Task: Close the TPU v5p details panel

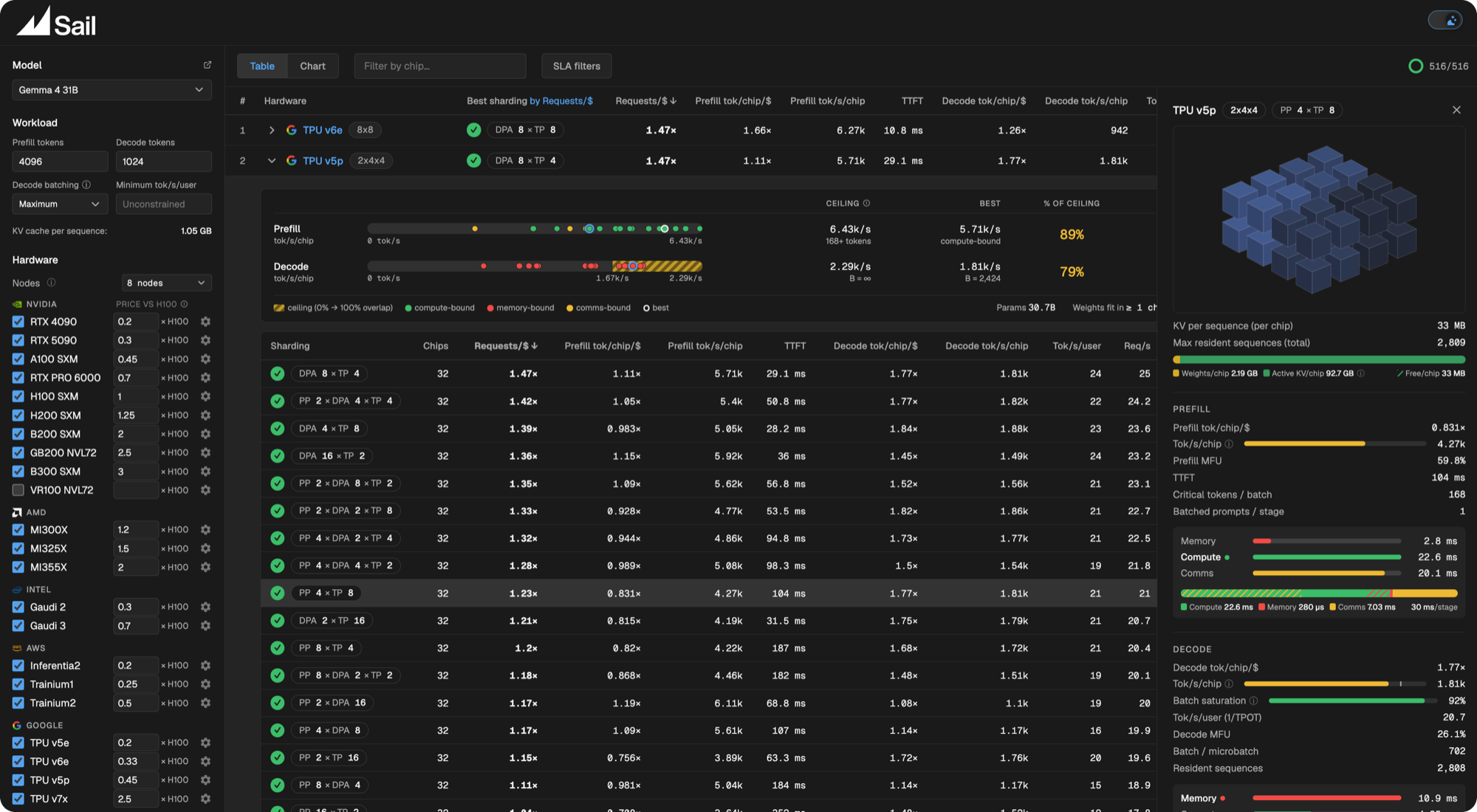Action: coord(1456,110)
